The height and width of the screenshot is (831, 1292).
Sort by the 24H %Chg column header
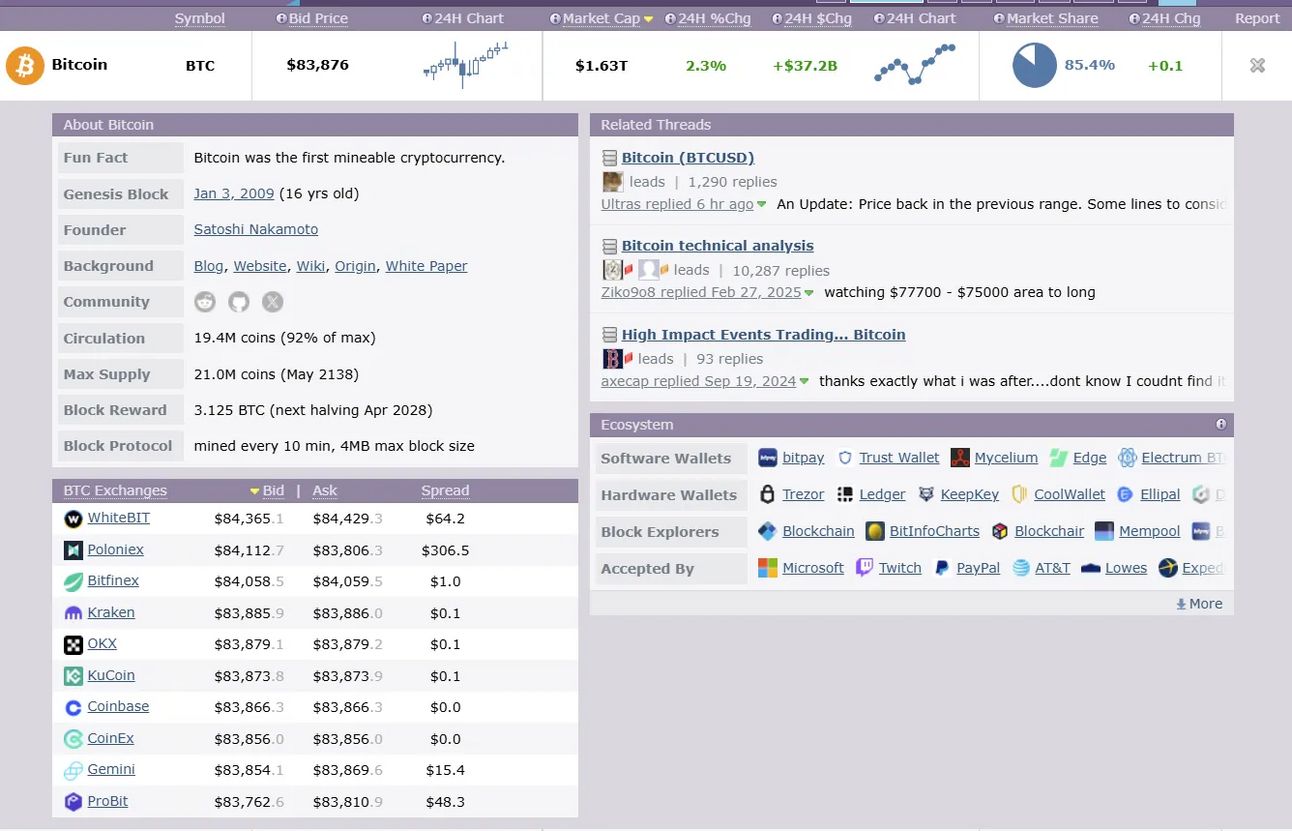714,18
